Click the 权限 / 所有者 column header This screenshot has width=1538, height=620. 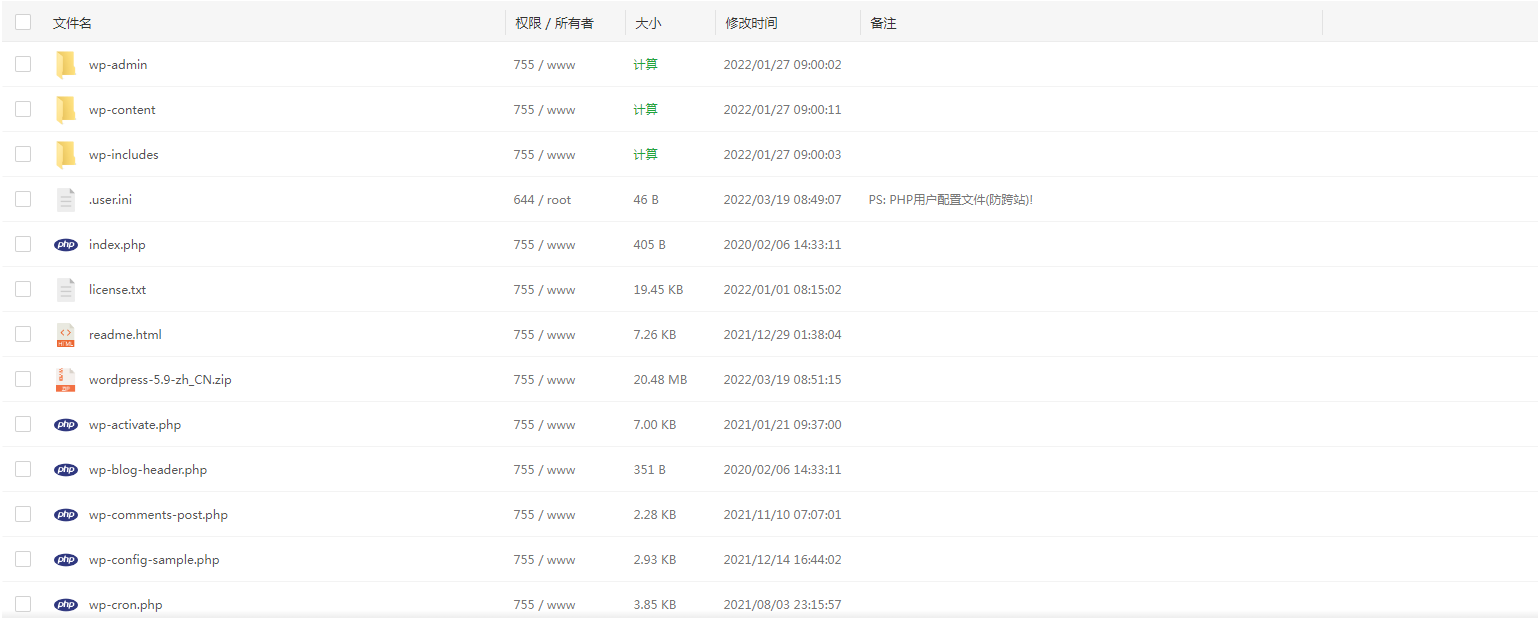pyautogui.click(x=554, y=23)
